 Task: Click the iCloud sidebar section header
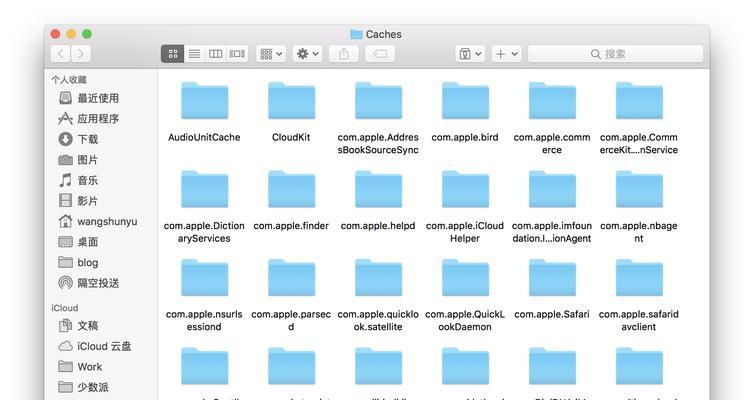tap(65, 308)
